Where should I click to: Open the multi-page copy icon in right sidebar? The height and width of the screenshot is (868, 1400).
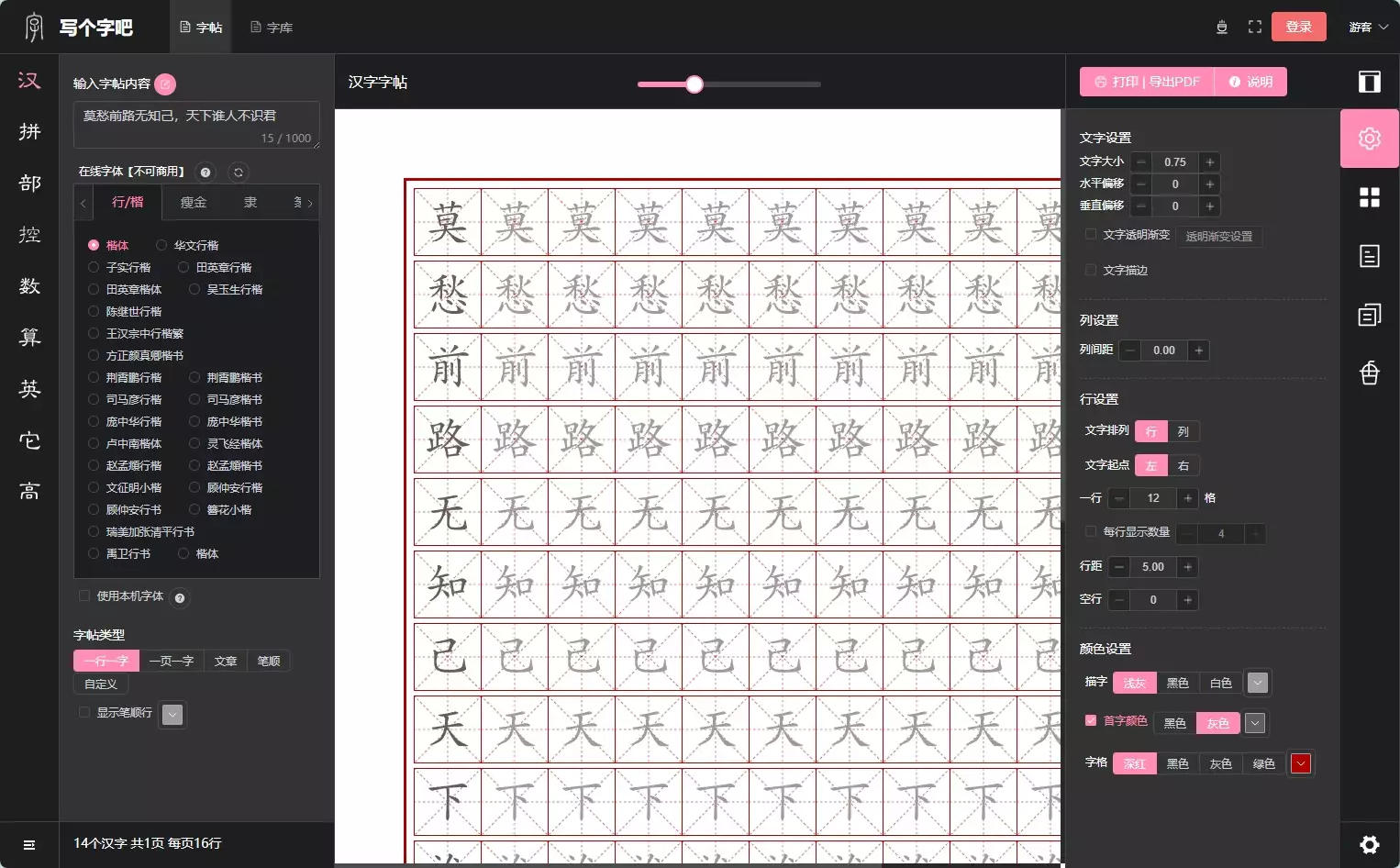click(x=1370, y=315)
